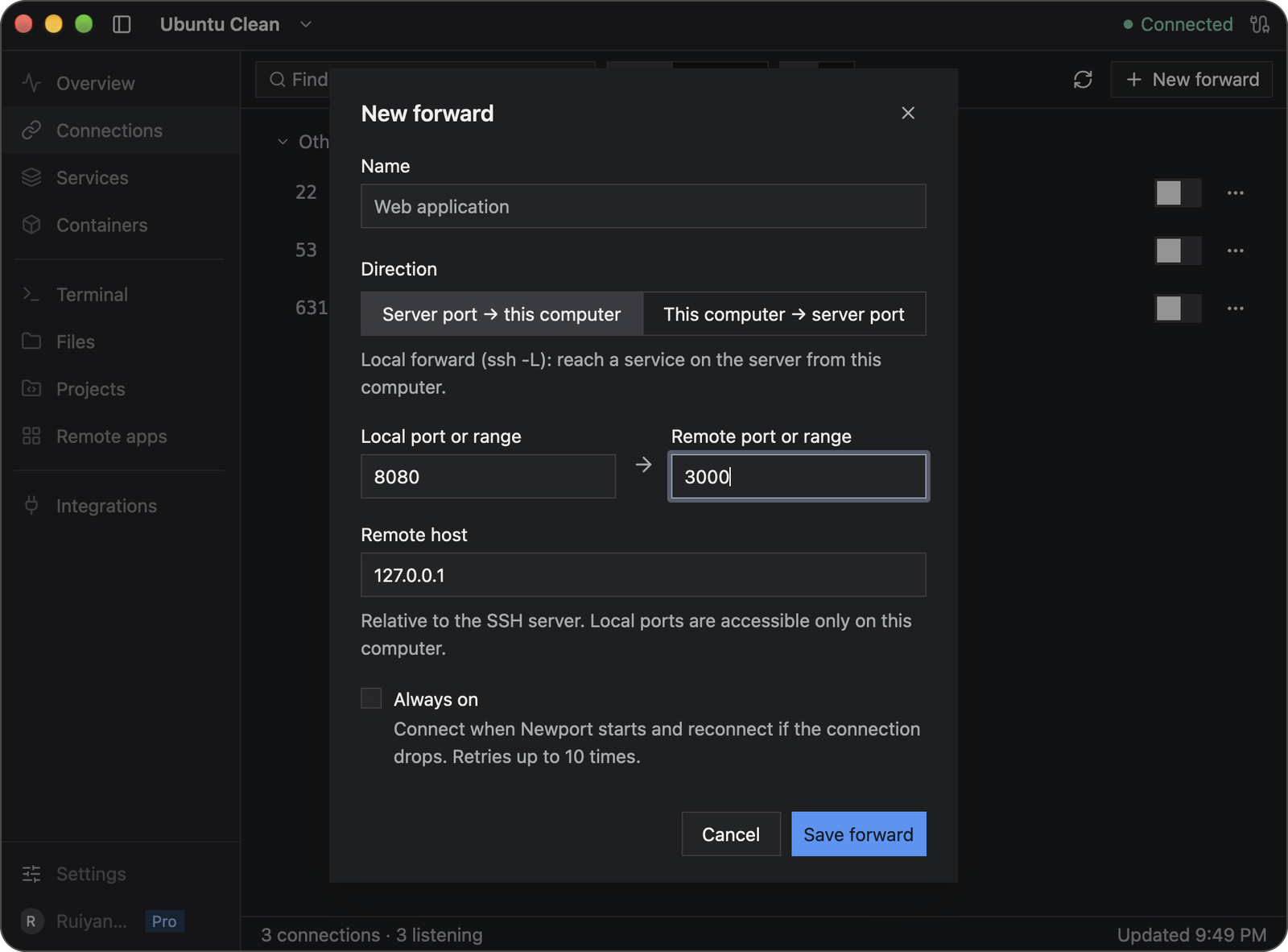Select This computer to server port direction
The width and height of the screenshot is (1288, 952).
(784, 314)
